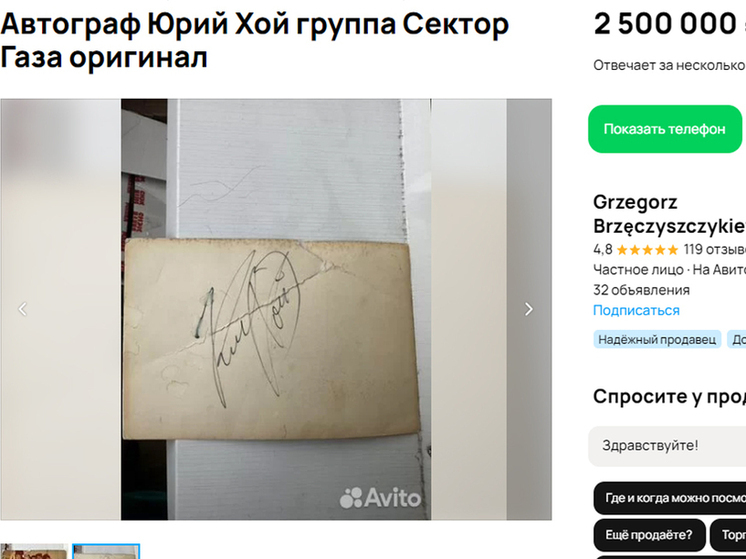The image size is (746, 559).
Task: Click the 2 500 000 price
Action: 665,24
